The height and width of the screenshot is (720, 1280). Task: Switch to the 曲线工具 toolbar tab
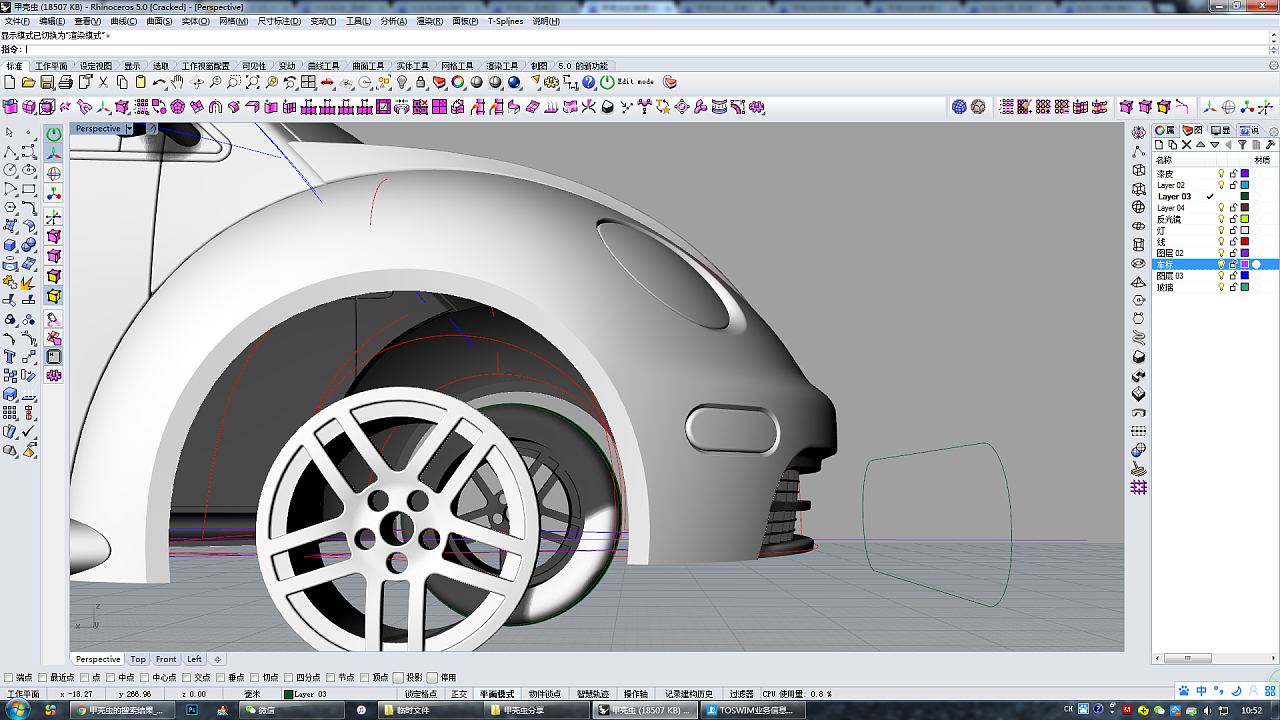(x=323, y=66)
